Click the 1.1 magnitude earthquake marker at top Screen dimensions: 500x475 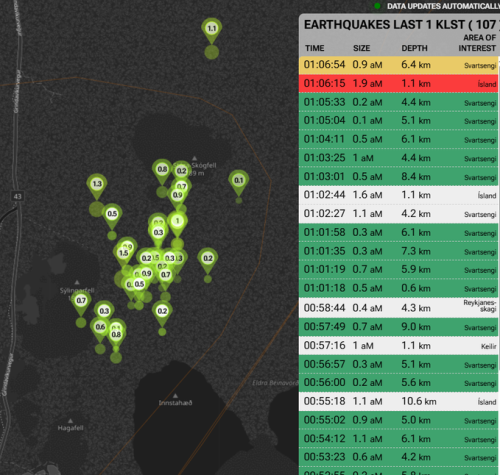212,29
